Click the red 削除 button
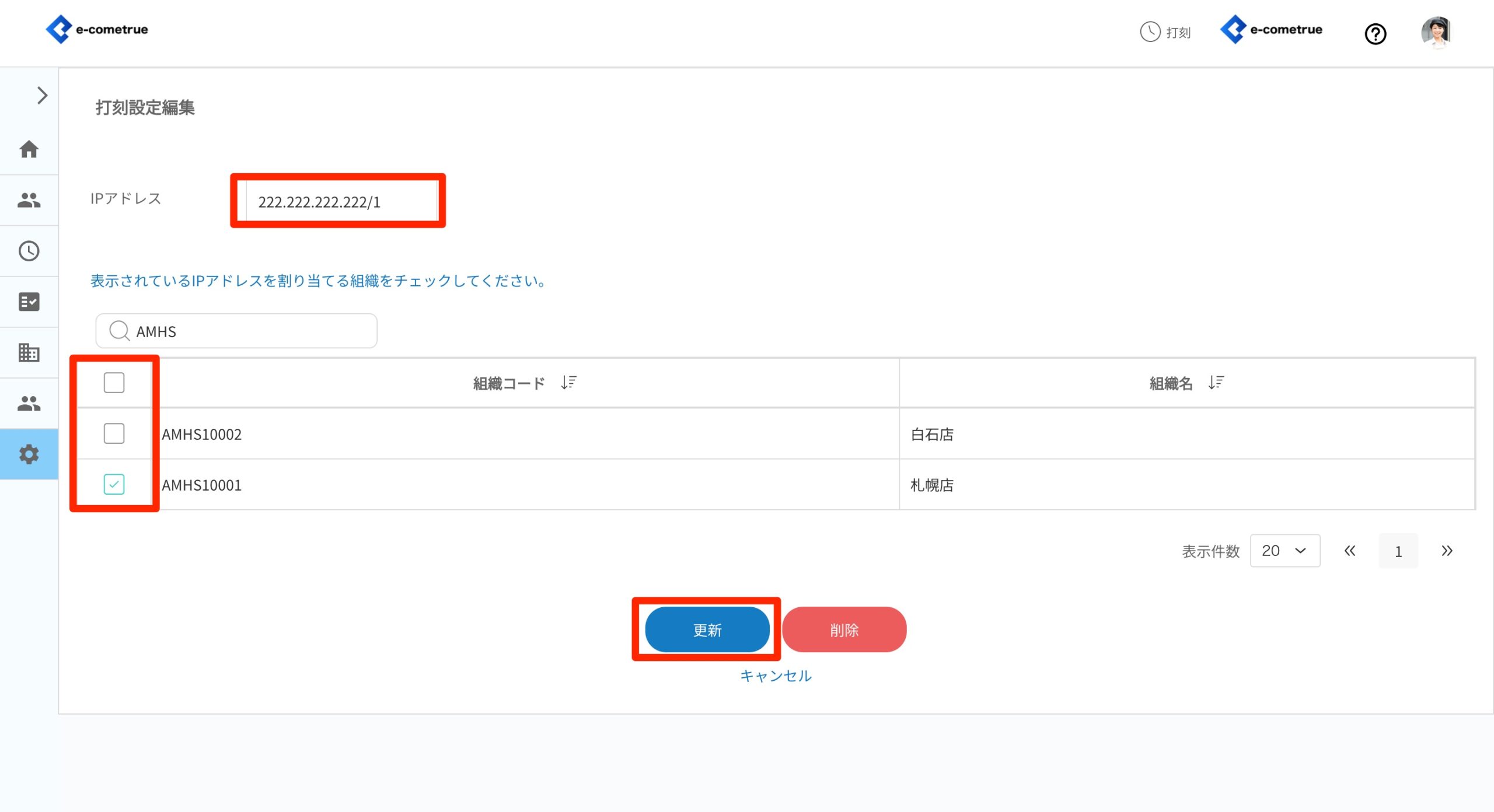This screenshot has height=812, width=1494. pyautogui.click(x=844, y=629)
